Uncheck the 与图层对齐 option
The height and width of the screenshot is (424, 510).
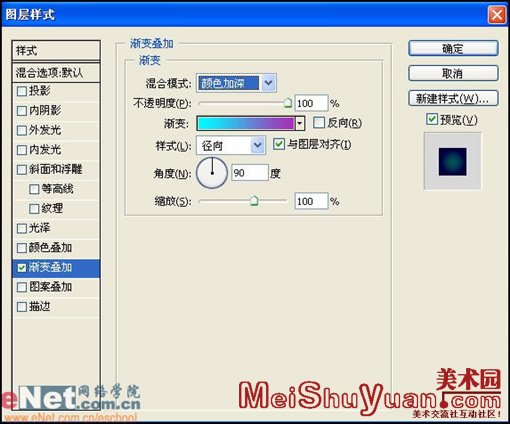point(279,144)
